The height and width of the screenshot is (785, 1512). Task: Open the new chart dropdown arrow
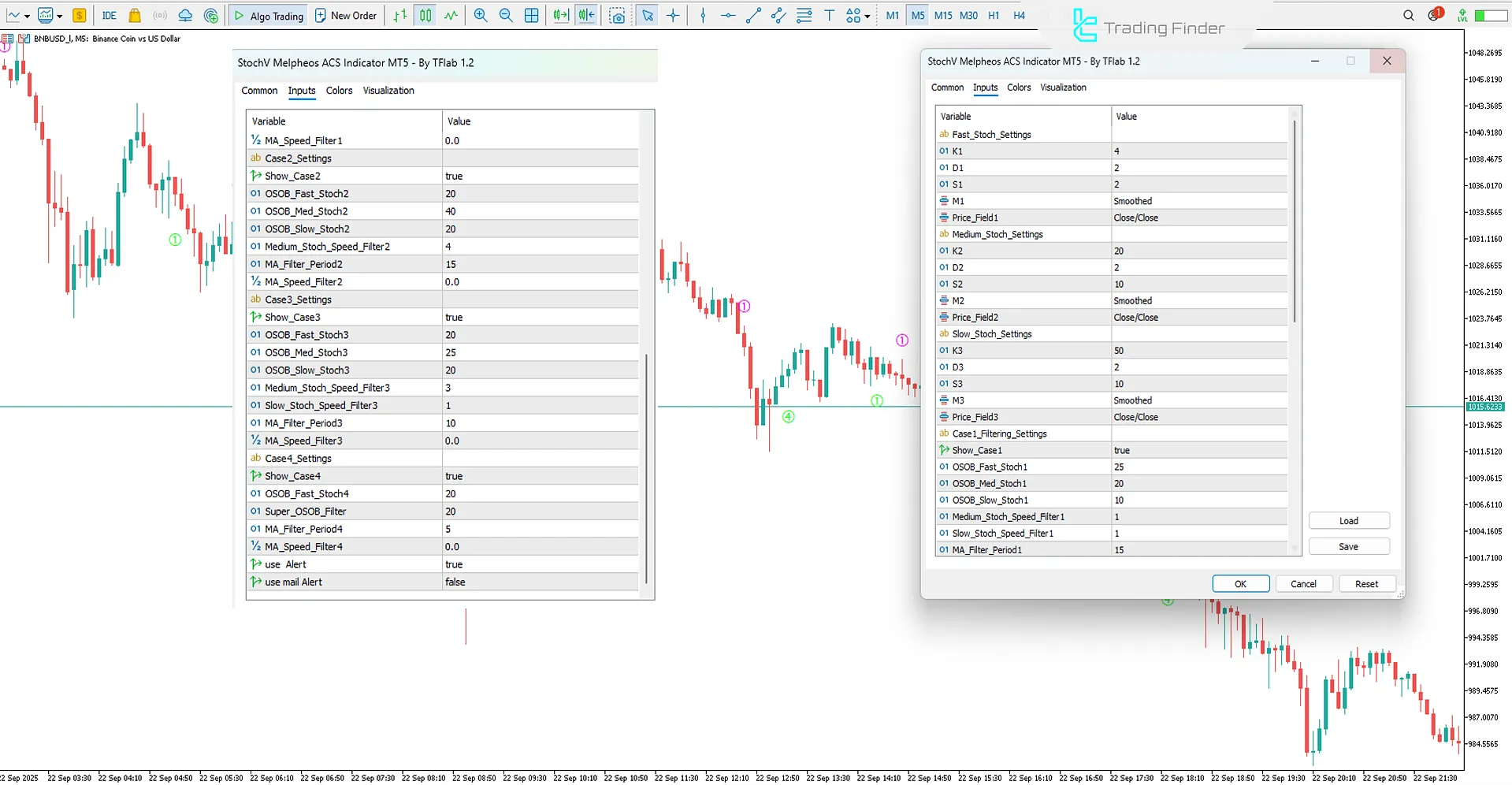click(26, 15)
